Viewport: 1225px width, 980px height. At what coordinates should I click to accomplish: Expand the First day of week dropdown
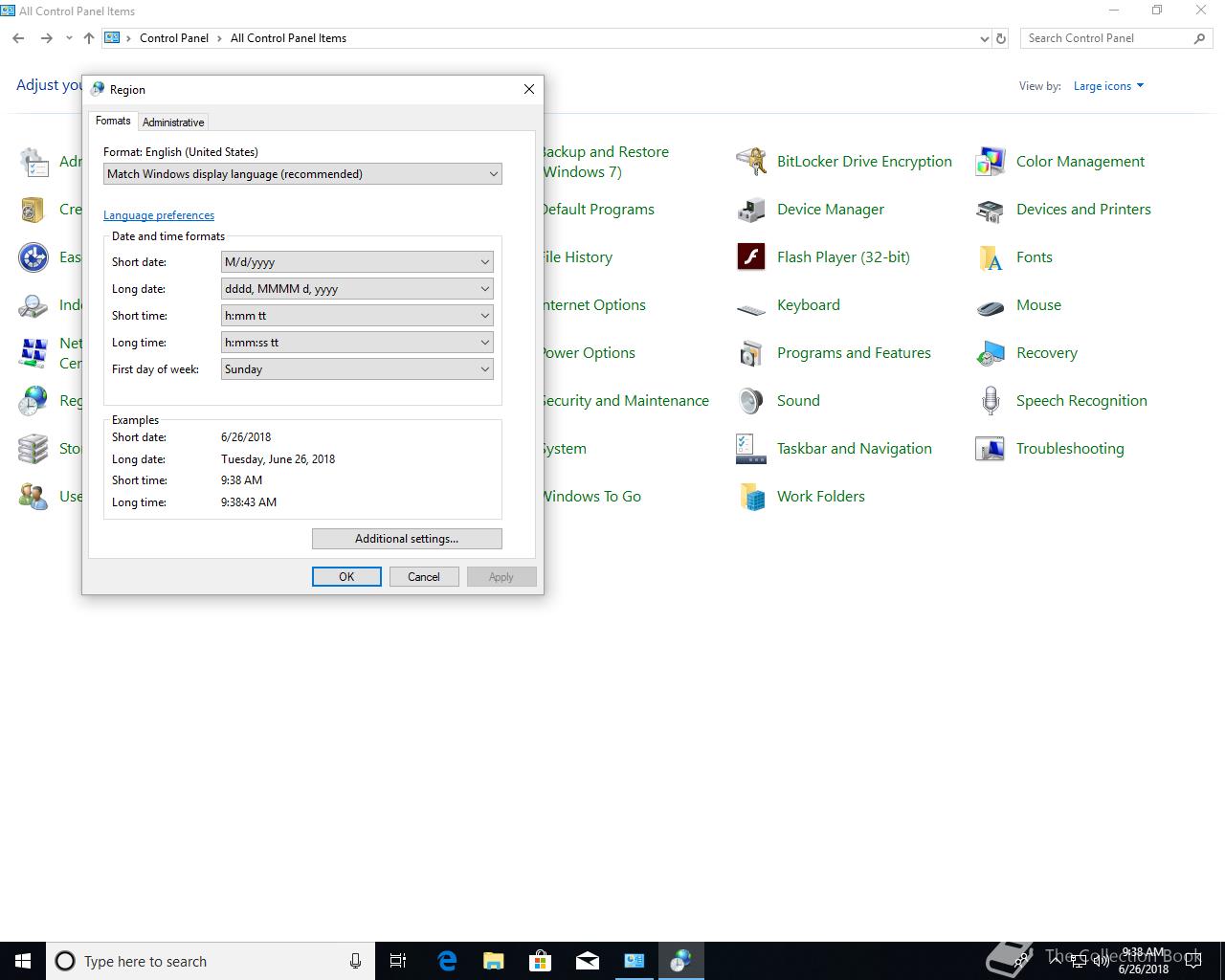click(x=357, y=369)
